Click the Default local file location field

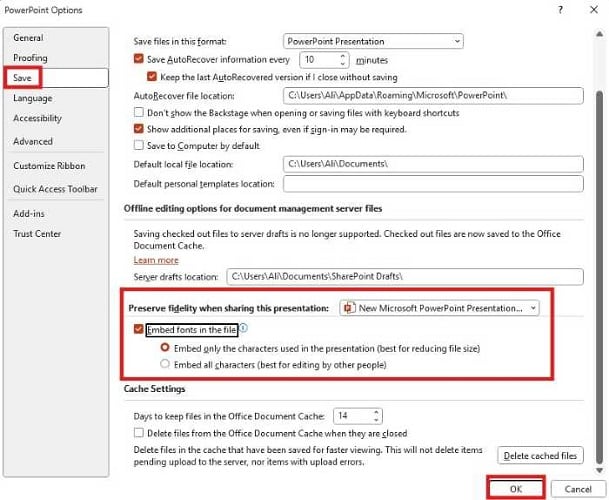pyautogui.click(x=433, y=164)
